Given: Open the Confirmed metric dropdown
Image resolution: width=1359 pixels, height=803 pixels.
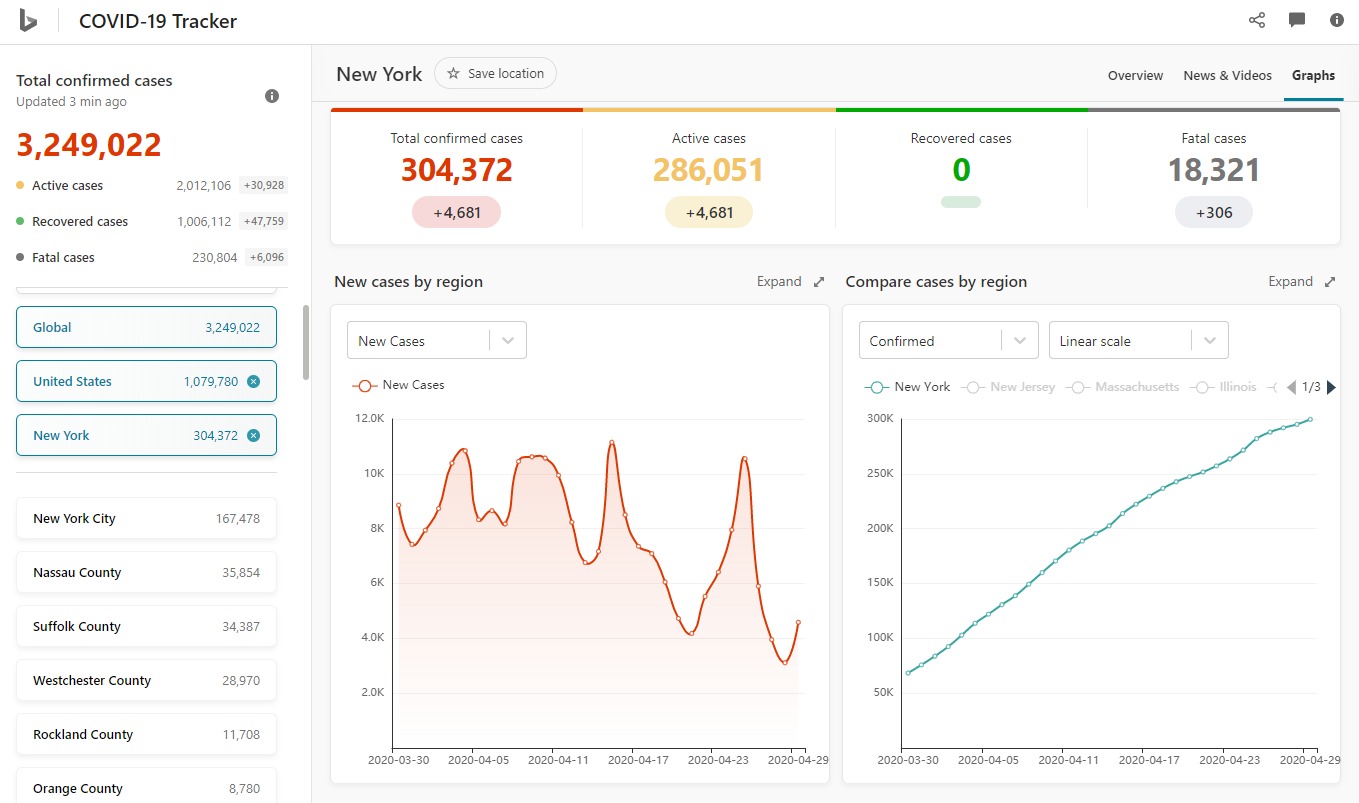Looking at the screenshot, I should click(x=948, y=341).
